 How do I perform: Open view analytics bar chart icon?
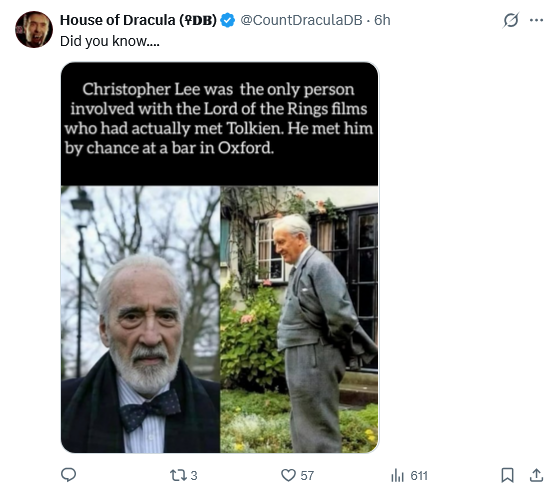click(398, 475)
